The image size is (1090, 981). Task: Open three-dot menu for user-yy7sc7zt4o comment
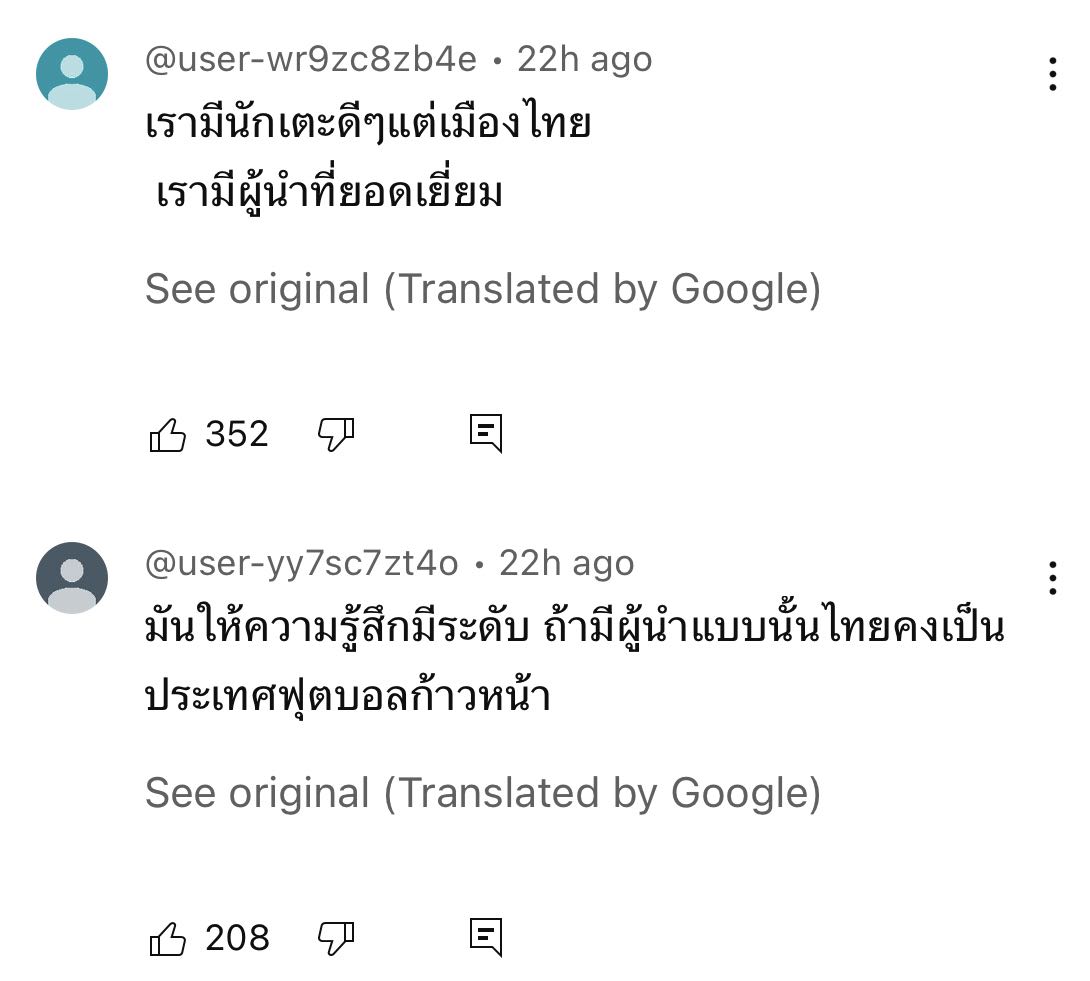coord(1053,578)
